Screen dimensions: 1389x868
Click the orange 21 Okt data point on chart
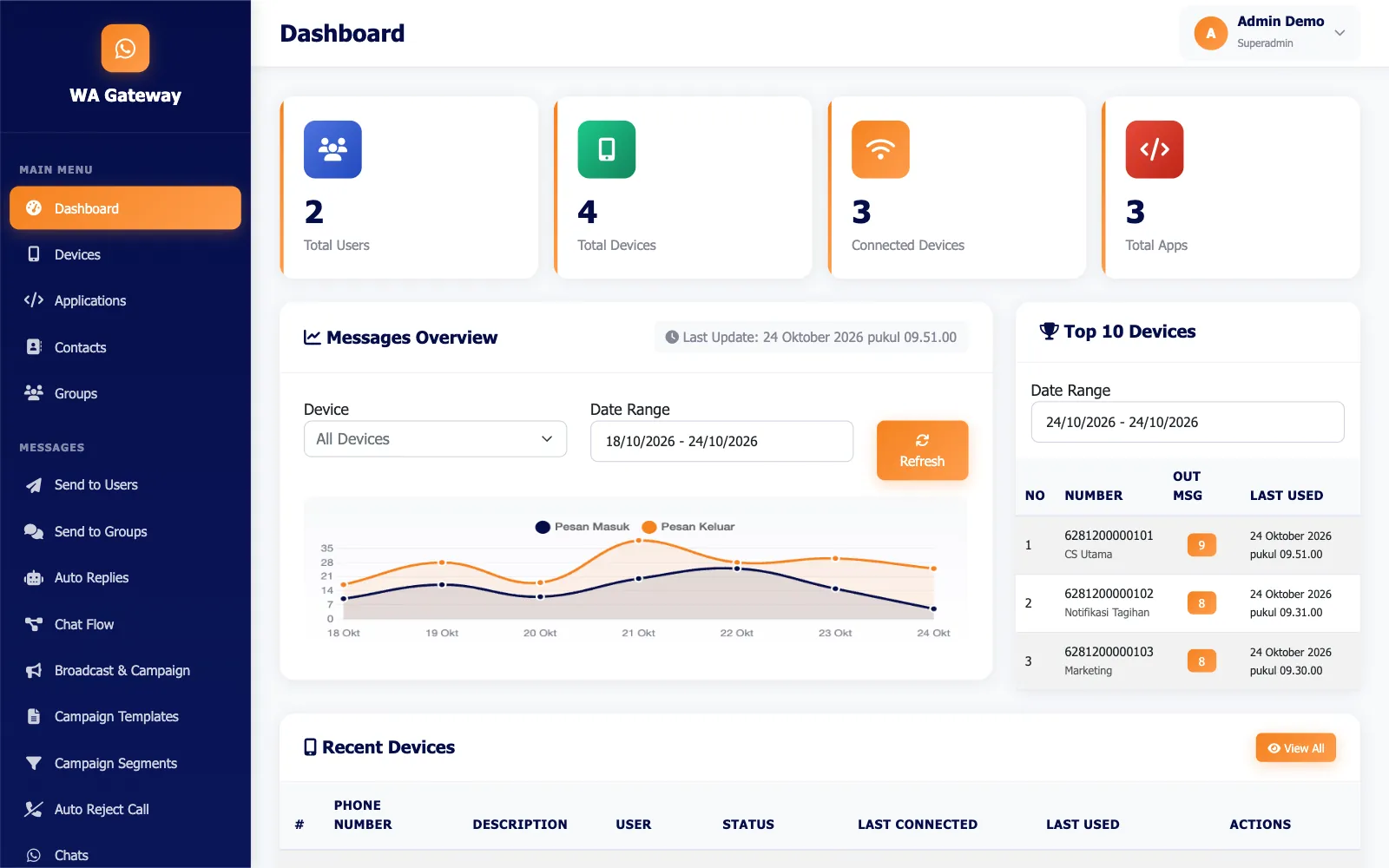(639, 540)
